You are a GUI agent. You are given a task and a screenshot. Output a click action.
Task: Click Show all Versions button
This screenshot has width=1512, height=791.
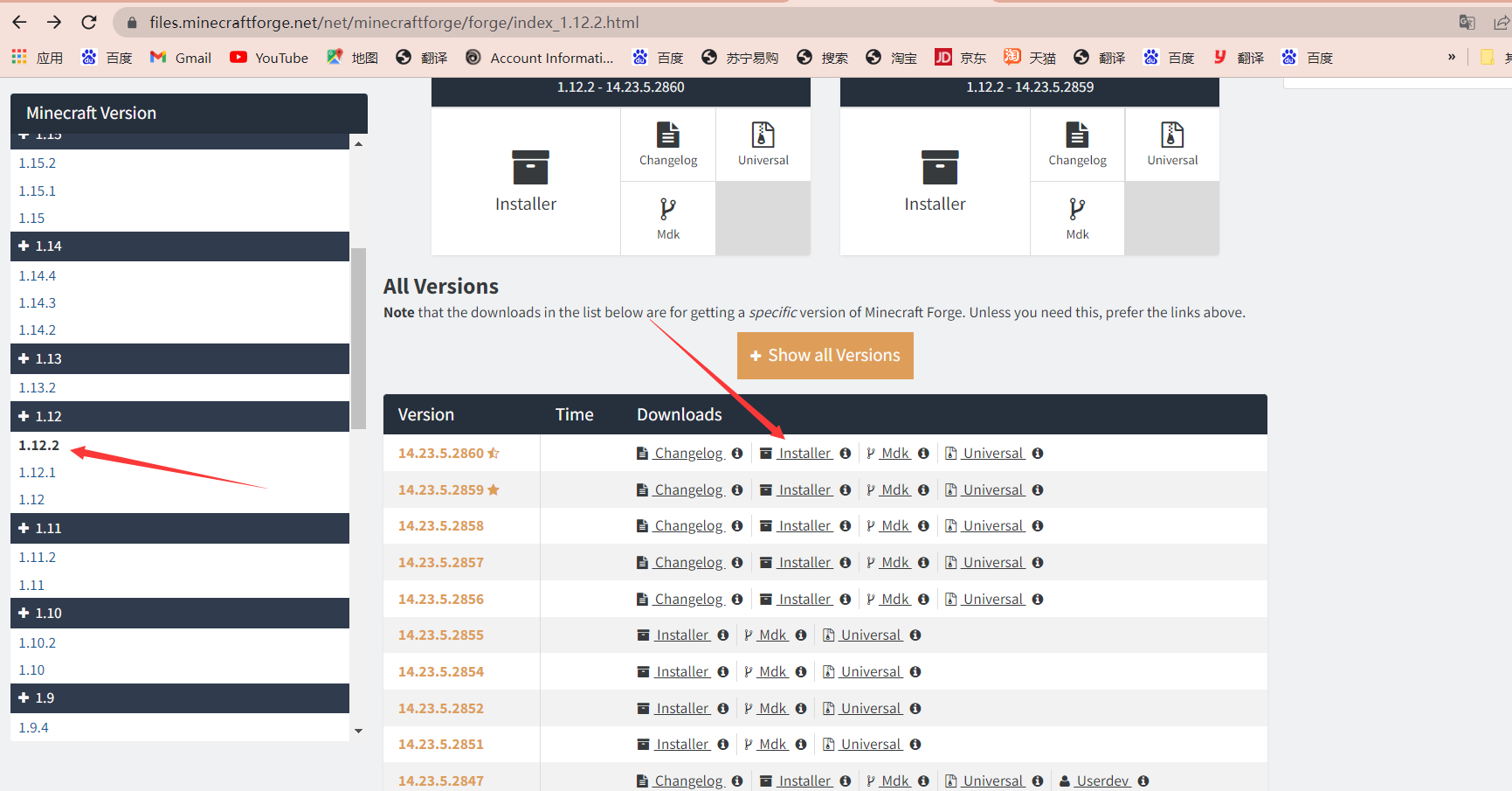tap(825, 356)
